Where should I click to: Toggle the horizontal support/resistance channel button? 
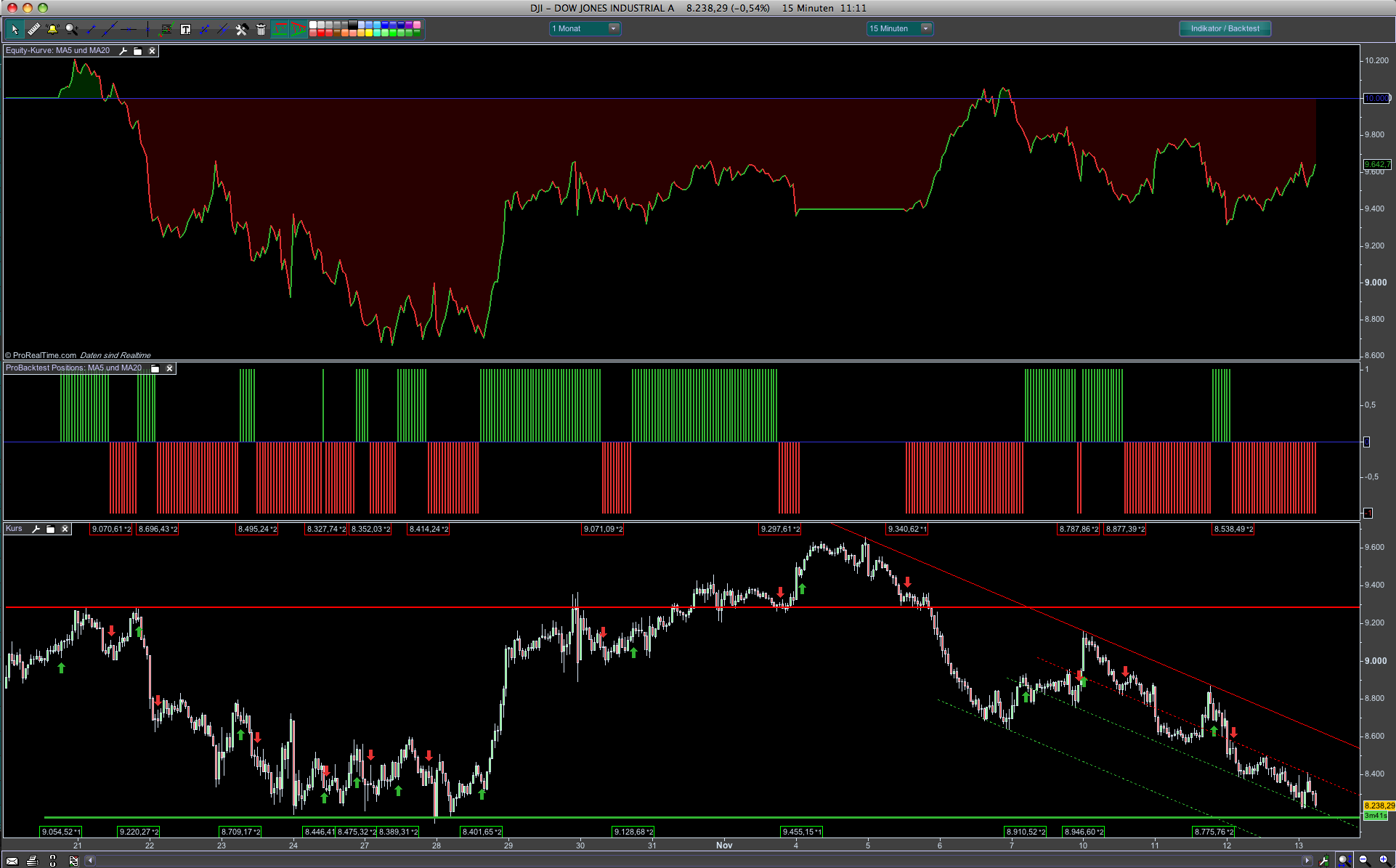[280, 29]
